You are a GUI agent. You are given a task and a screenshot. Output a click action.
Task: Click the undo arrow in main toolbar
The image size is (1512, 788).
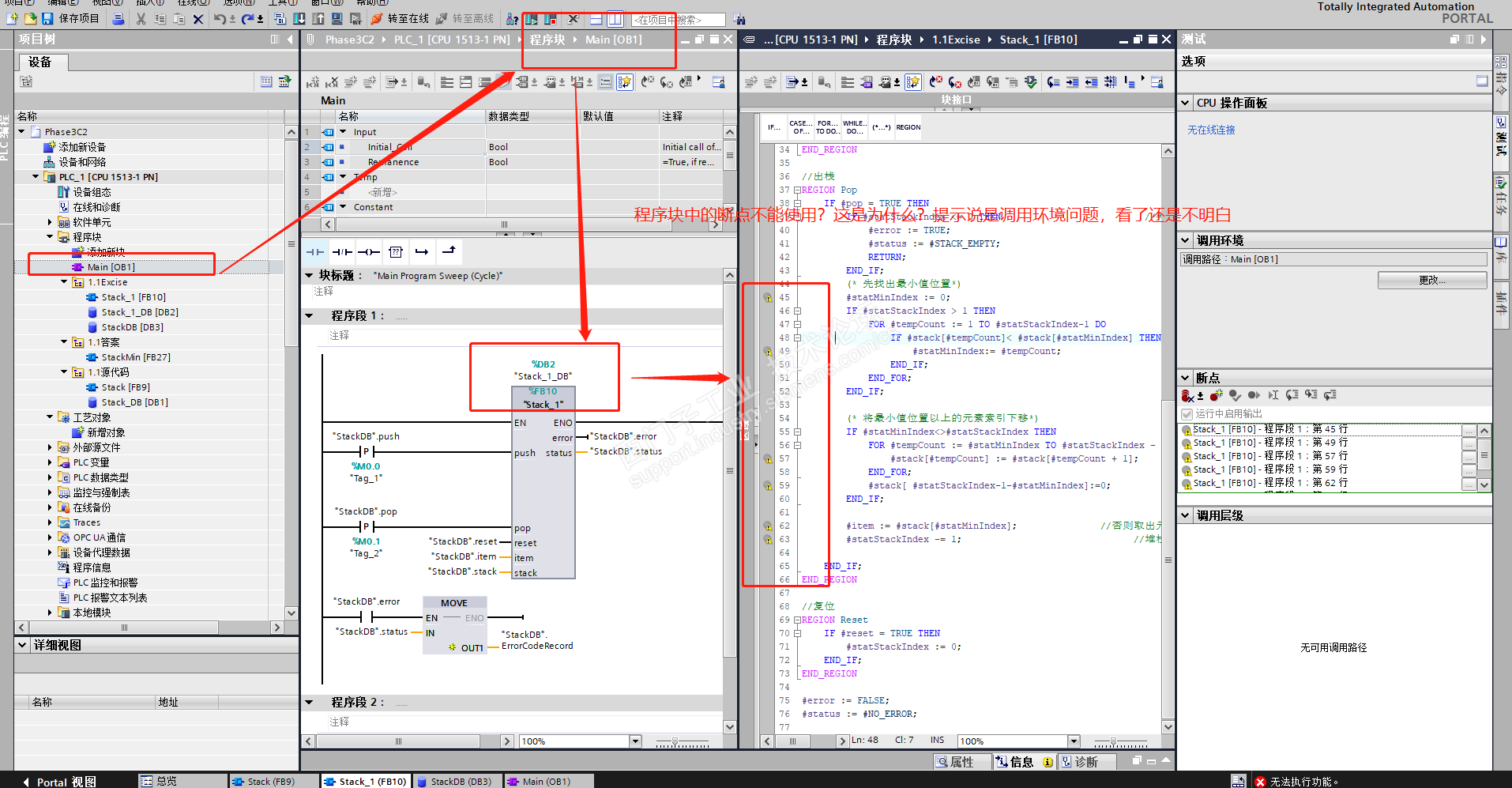click(x=220, y=18)
